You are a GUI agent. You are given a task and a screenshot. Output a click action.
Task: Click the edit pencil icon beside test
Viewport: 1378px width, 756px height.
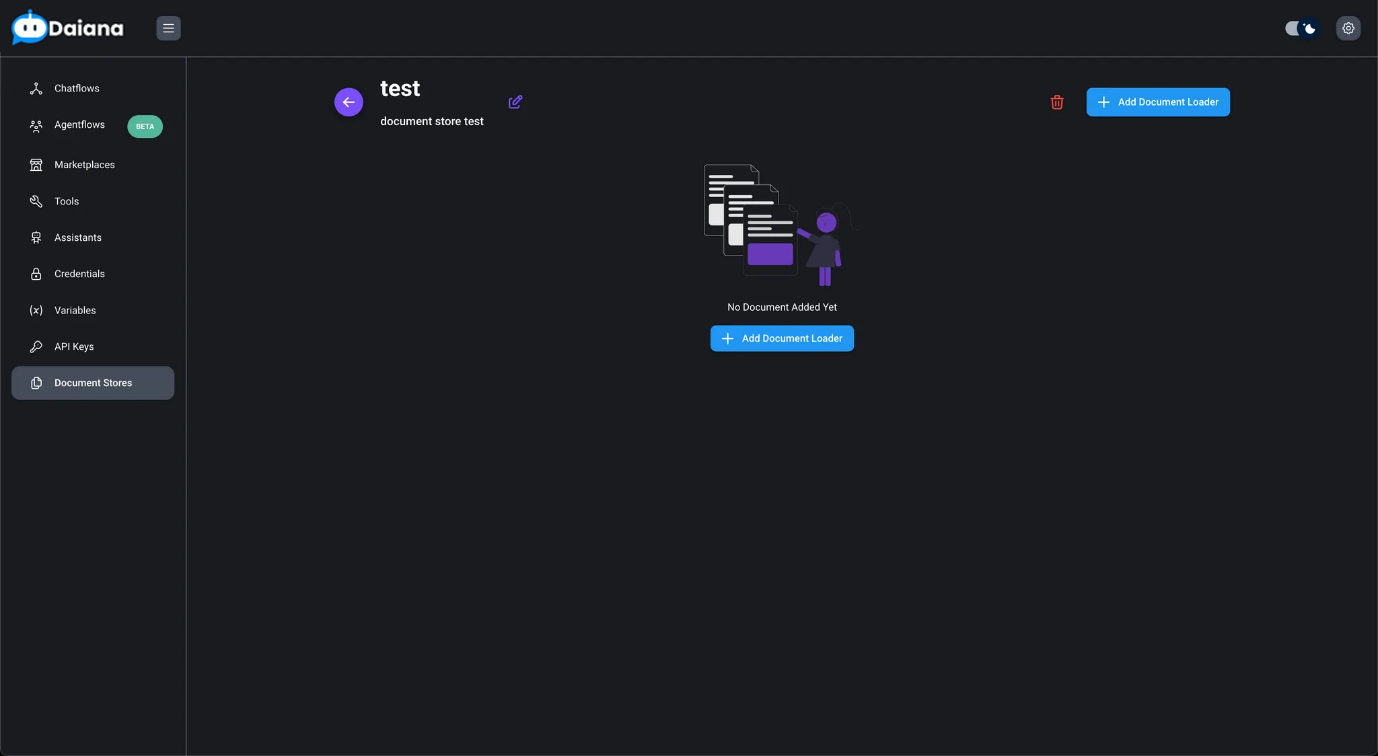pos(515,102)
